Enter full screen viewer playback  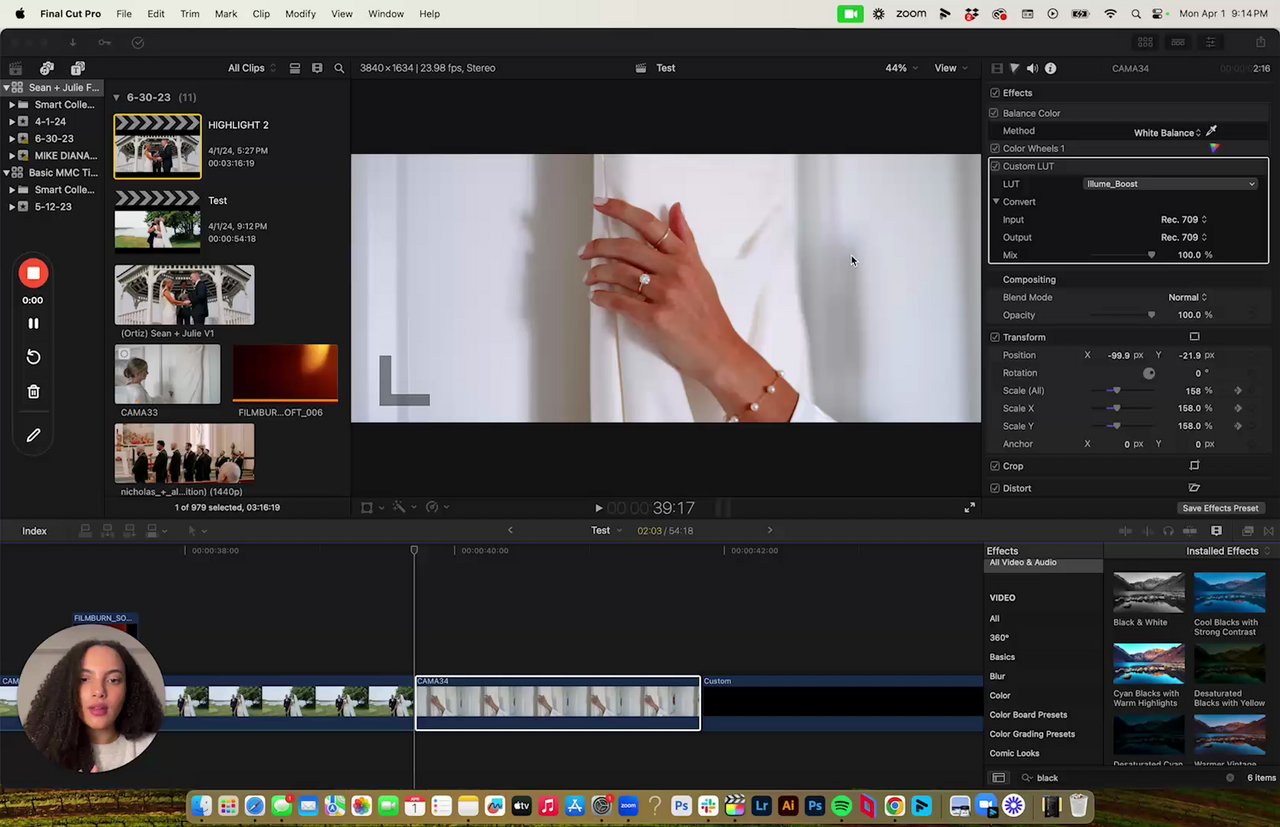tap(969, 508)
